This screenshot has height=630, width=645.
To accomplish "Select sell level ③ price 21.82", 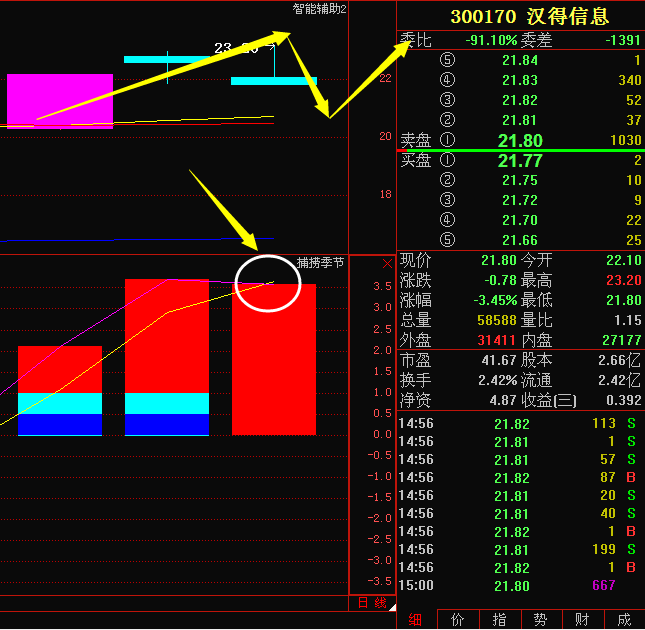I will pos(520,100).
